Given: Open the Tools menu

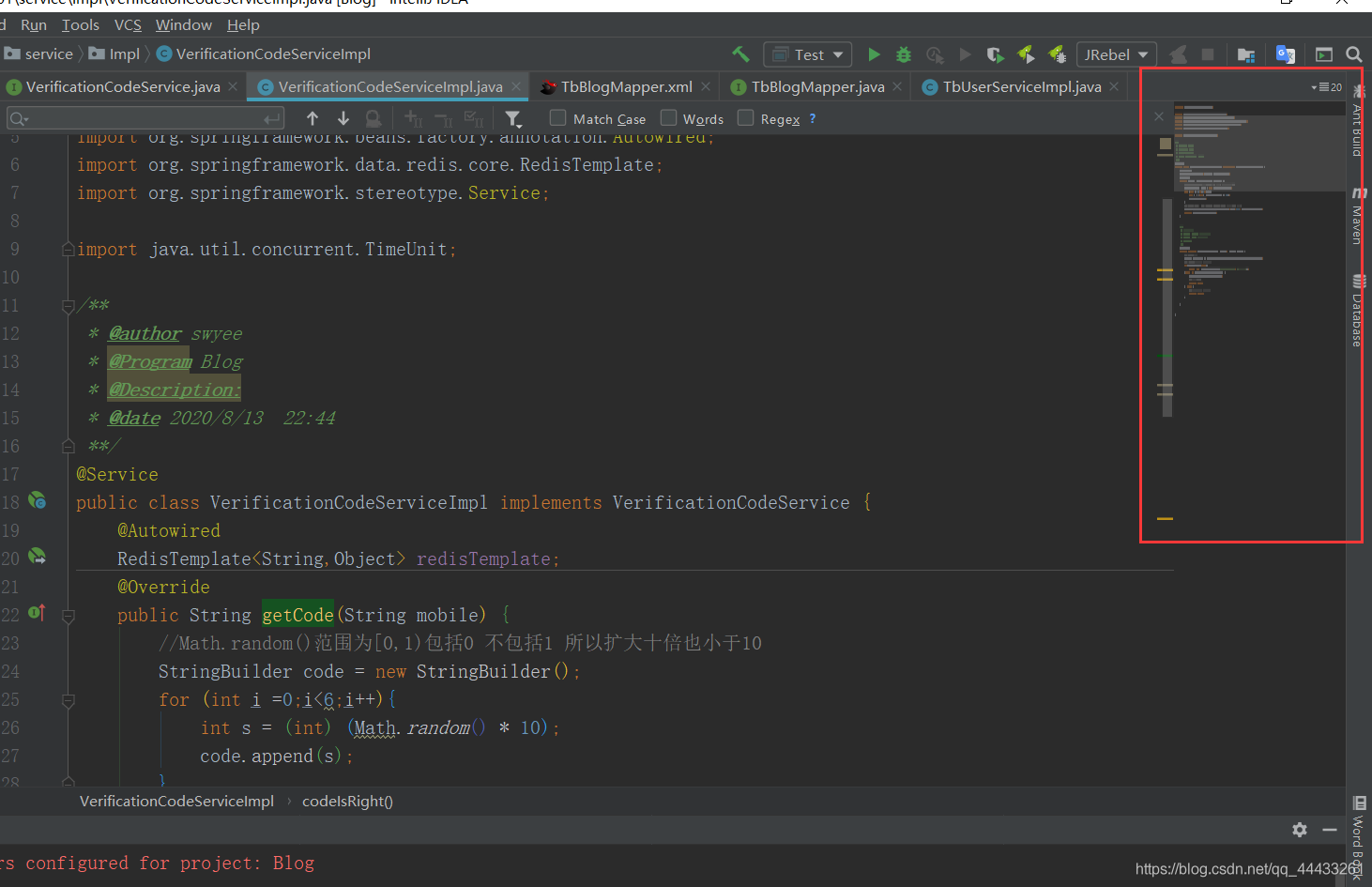Looking at the screenshot, I should [80, 24].
